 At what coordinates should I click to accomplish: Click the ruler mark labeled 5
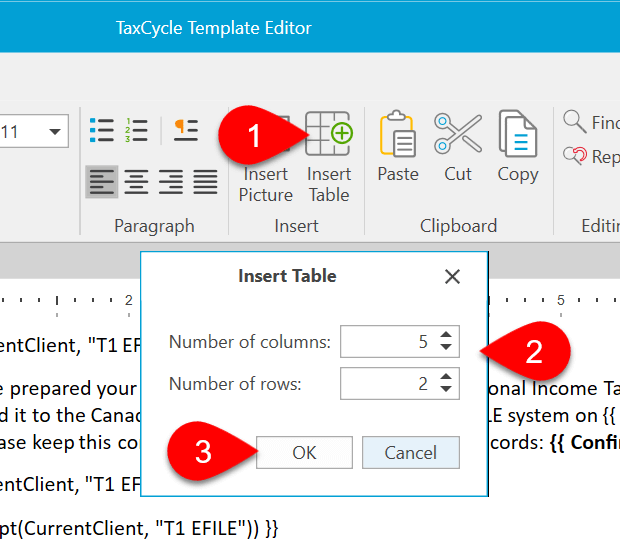click(561, 300)
